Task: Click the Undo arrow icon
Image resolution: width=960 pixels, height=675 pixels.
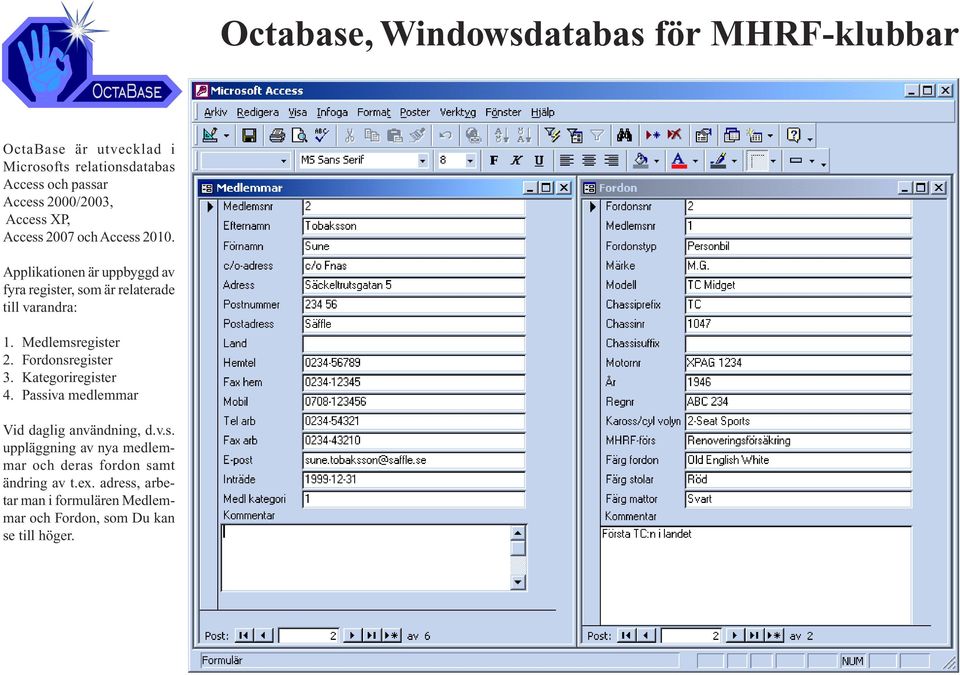Action: tap(446, 135)
